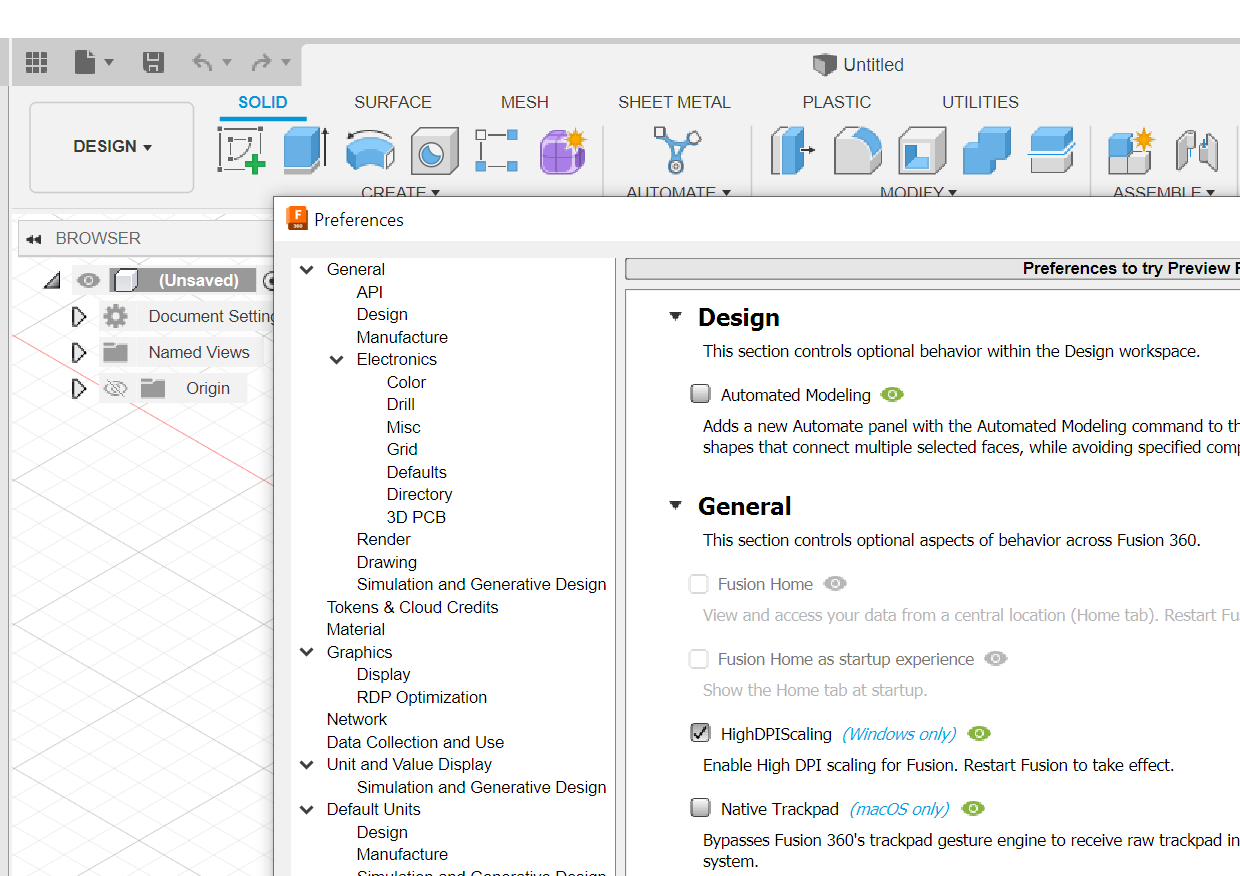Select the Rectangular Pattern tool
The height and width of the screenshot is (876, 1240).
(x=496, y=150)
